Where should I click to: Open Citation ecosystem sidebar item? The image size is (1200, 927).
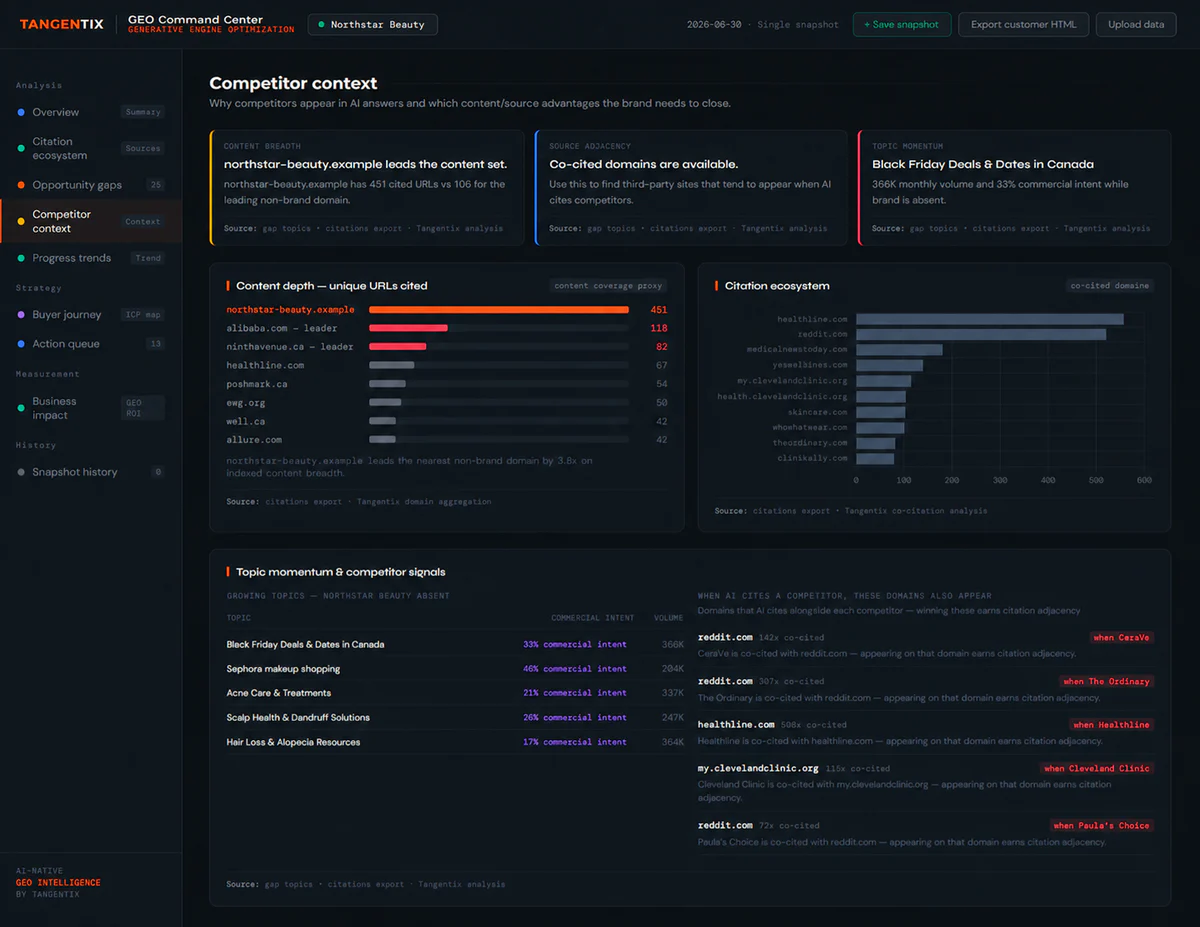[91, 148]
